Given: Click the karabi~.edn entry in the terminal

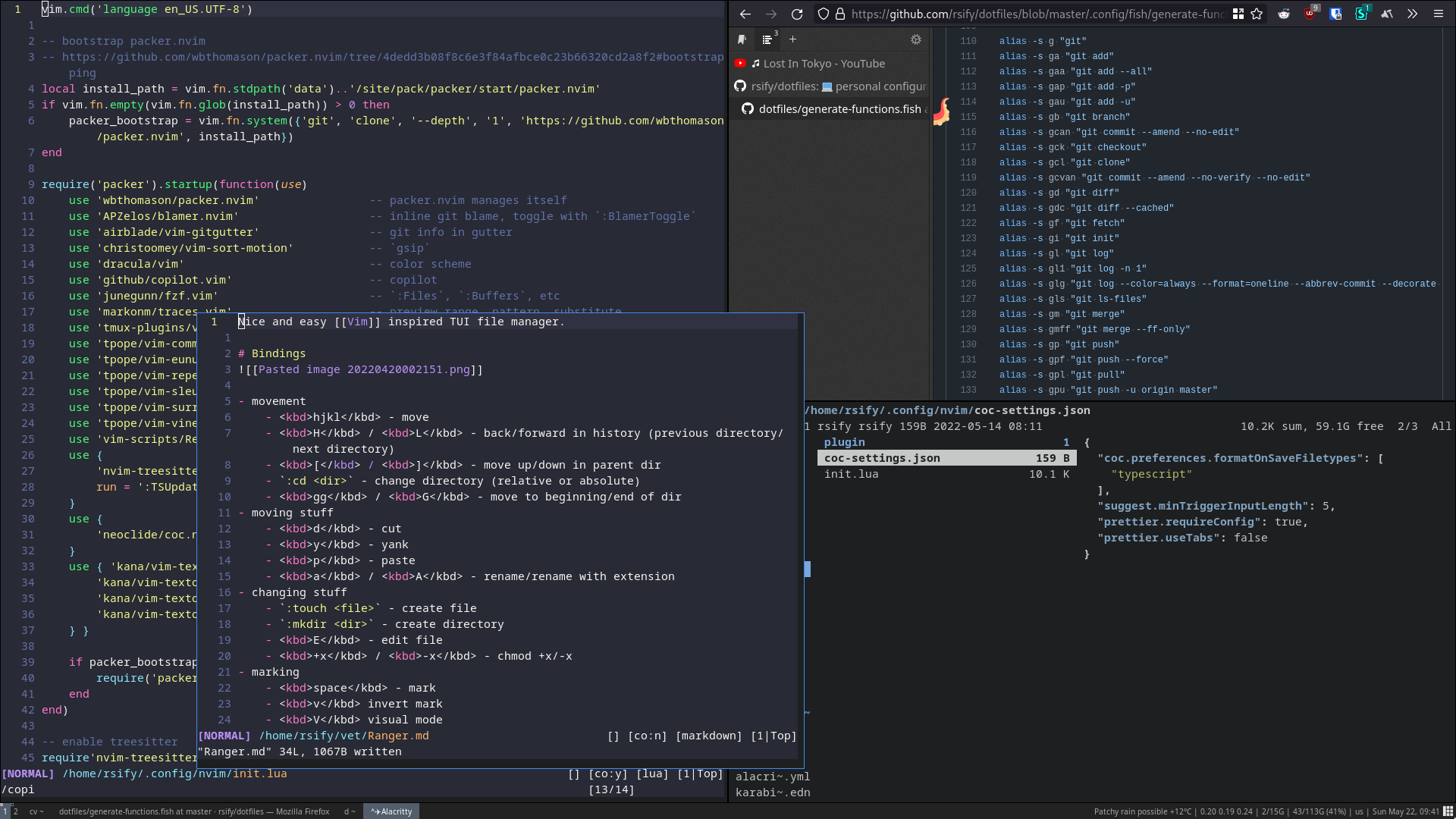Looking at the screenshot, I should tap(773, 792).
